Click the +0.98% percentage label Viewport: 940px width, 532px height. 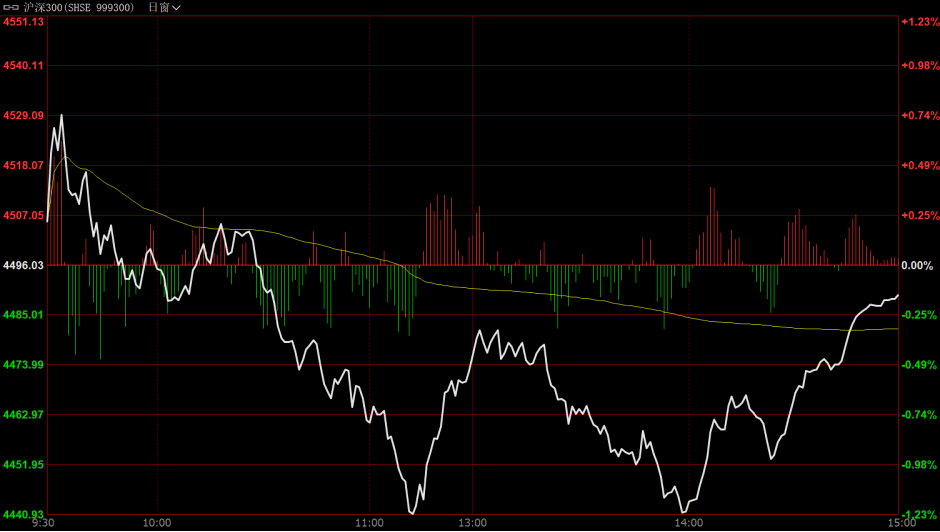(x=918, y=66)
